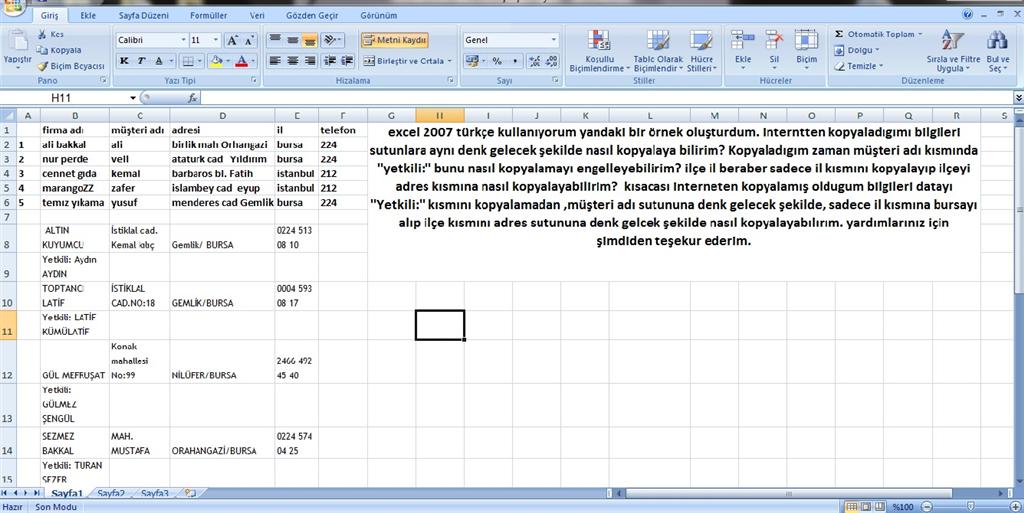Align text left icon

coord(276,61)
